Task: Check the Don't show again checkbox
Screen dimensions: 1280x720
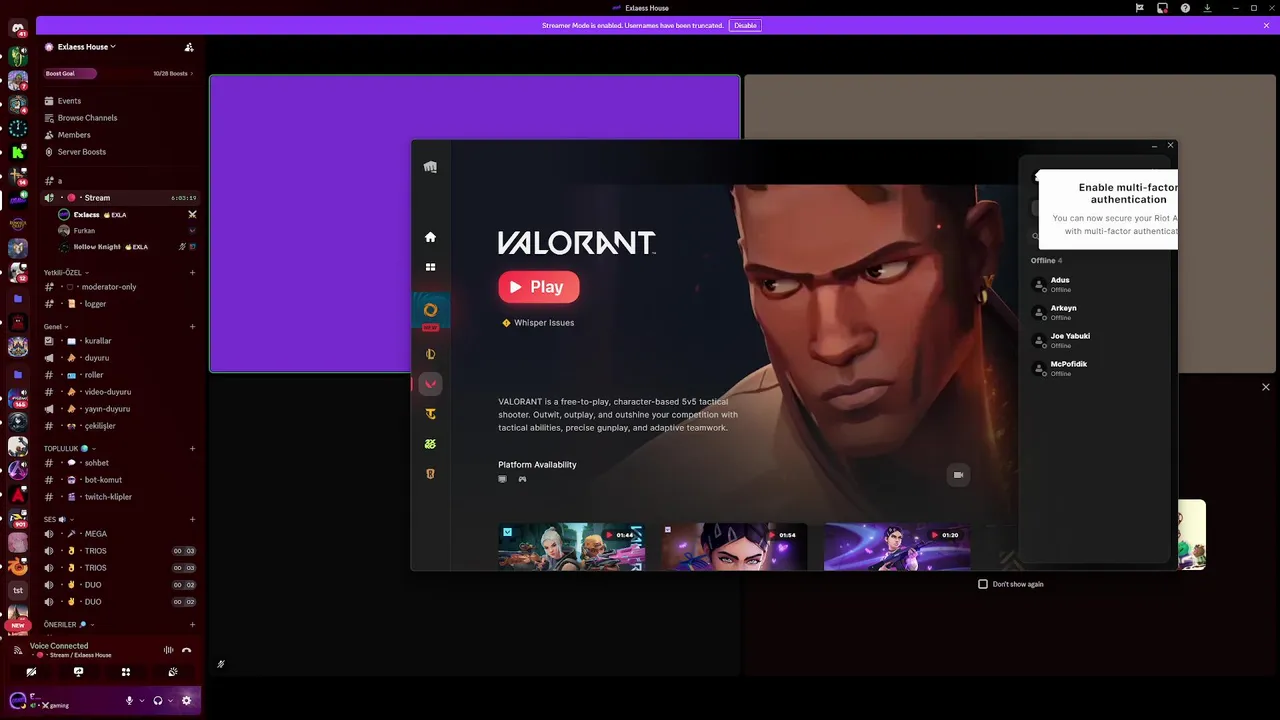Action: 983,584
